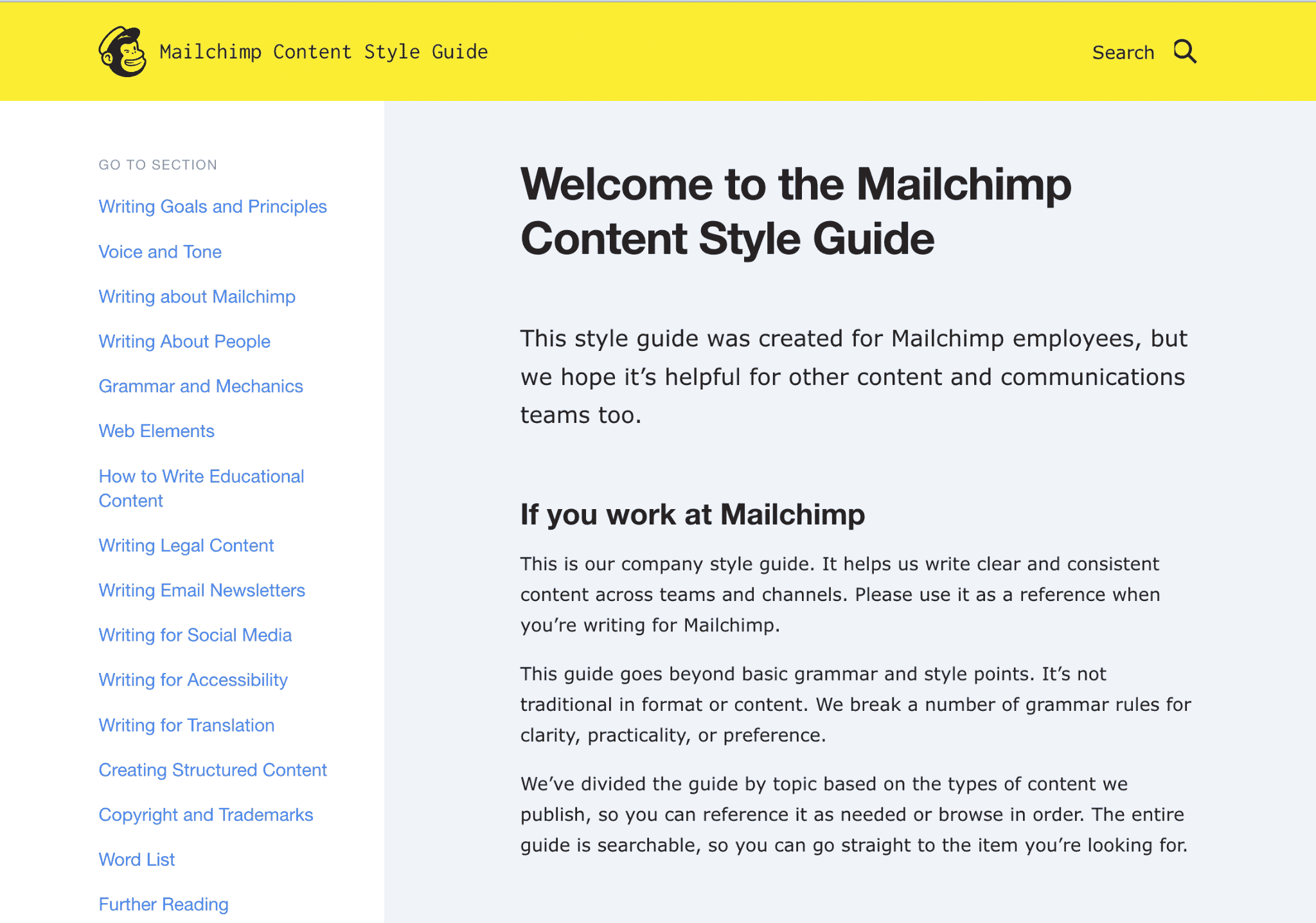The width and height of the screenshot is (1316, 923).
Task: Open the Search text button
Action: [1123, 52]
